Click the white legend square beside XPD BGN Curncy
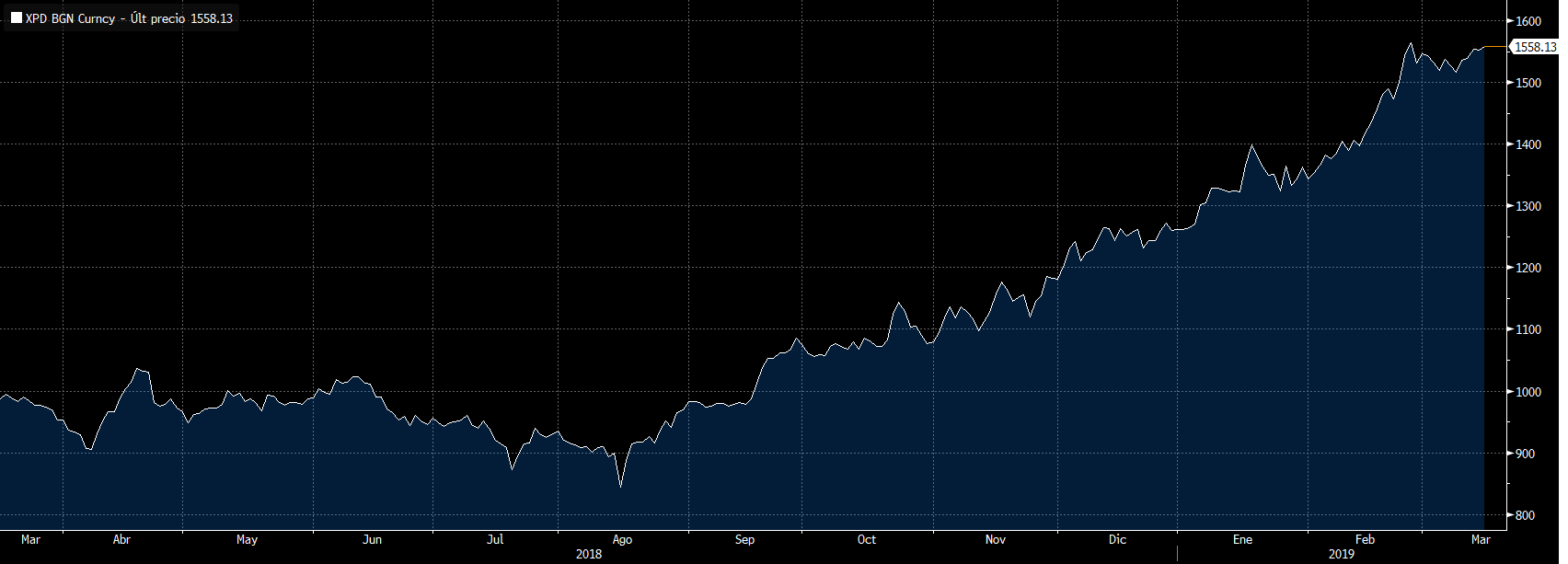Viewport: 1568px width, 564px height. [x=17, y=18]
